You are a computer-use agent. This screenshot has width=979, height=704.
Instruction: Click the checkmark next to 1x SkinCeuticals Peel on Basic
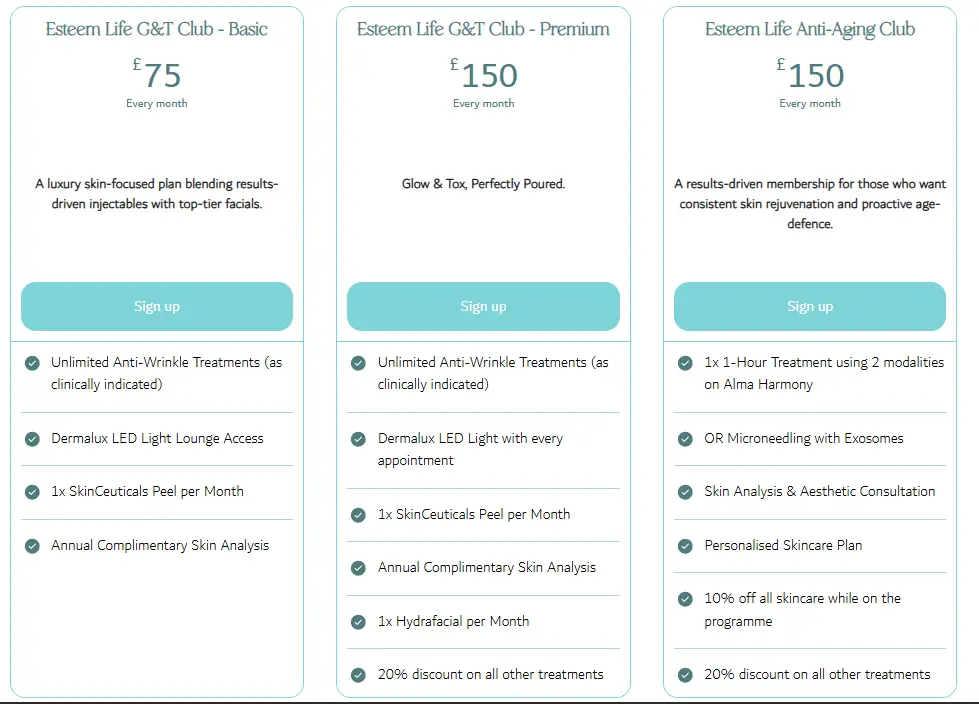[x=31, y=491]
